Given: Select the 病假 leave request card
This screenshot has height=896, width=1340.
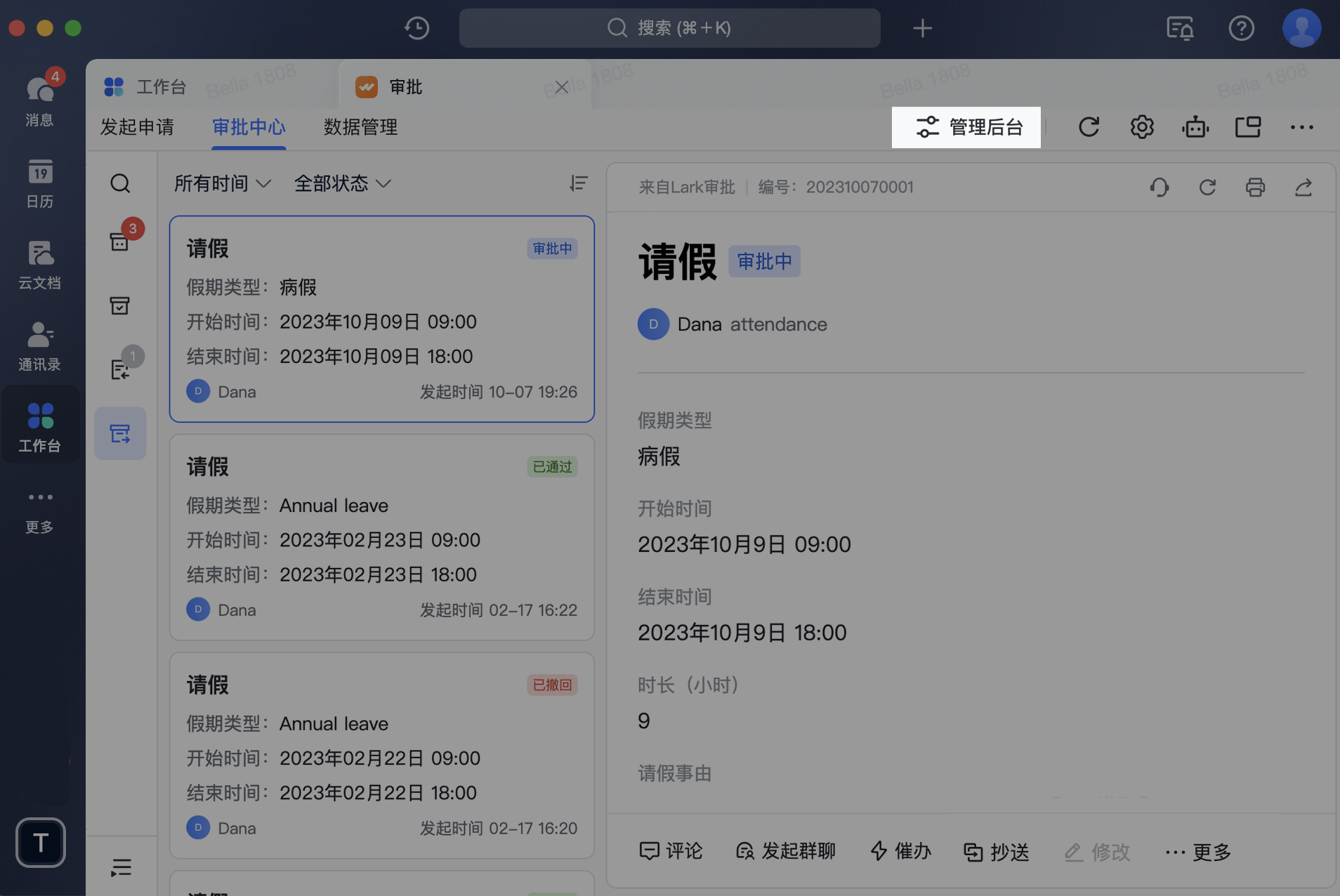Looking at the screenshot, I should (x=381, y=319).
